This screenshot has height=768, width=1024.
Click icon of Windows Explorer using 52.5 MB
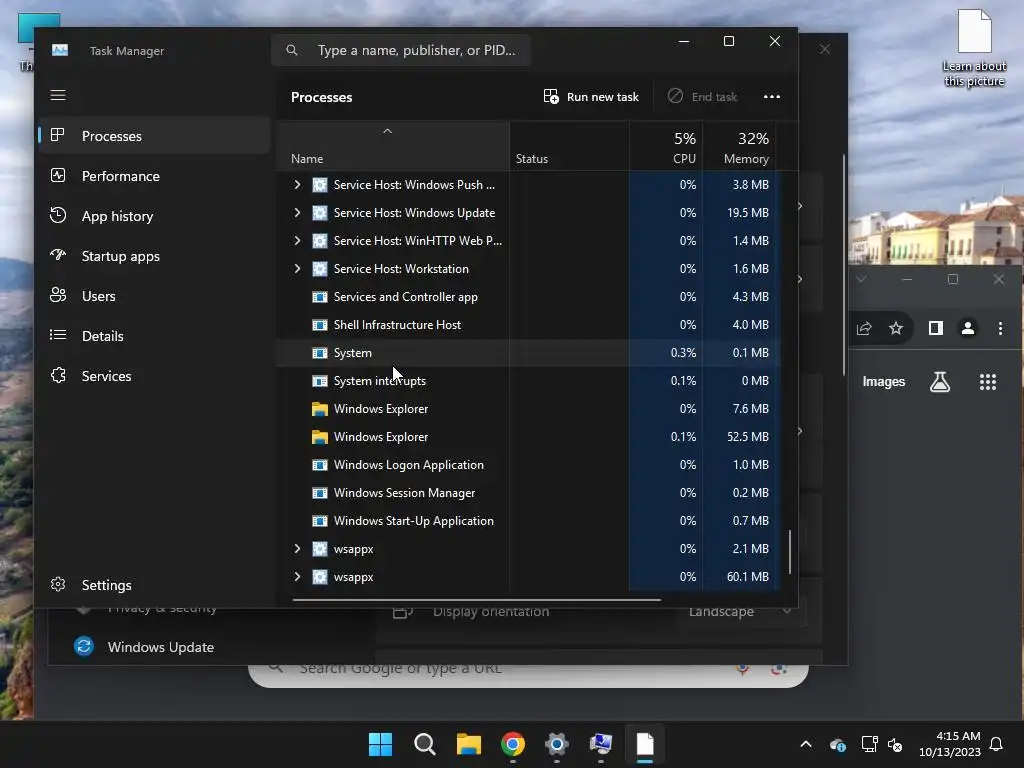tap(319, 437)
